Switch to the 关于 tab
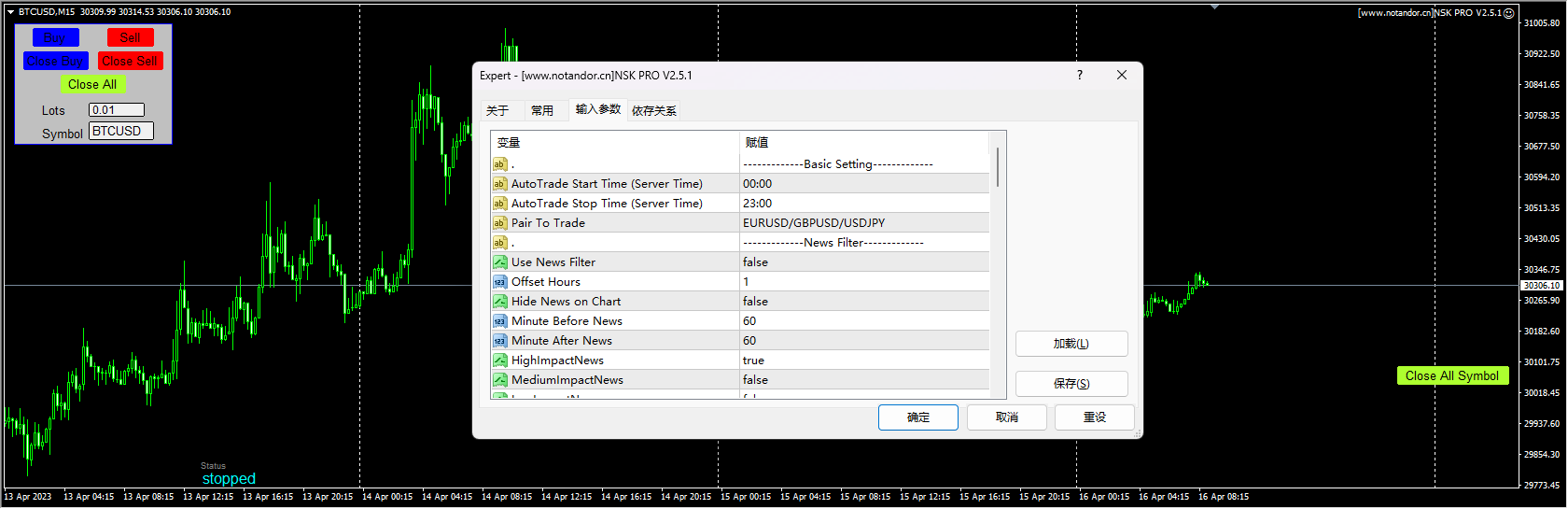 497,111
